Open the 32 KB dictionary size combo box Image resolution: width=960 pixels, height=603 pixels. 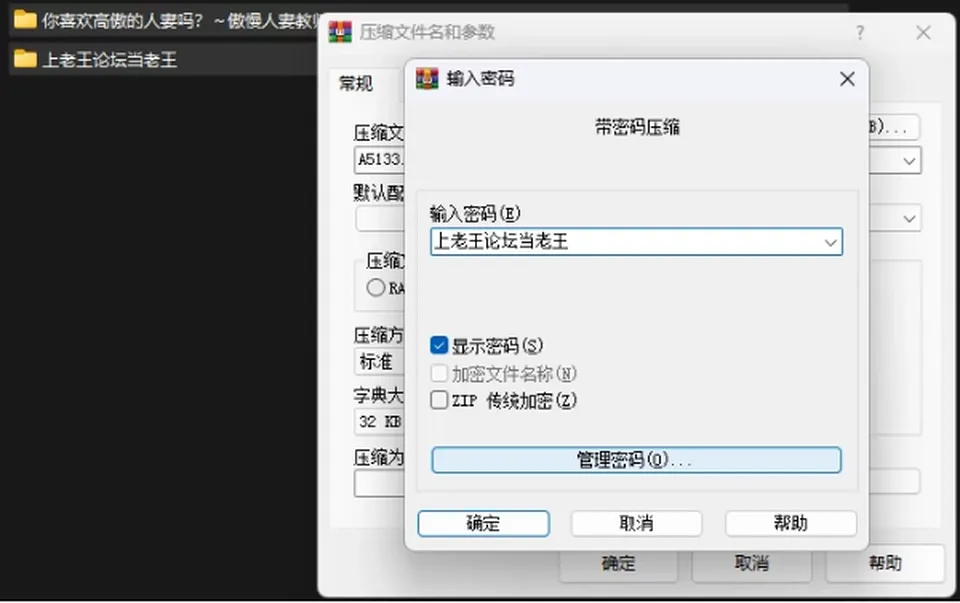[x=380, y=422]
